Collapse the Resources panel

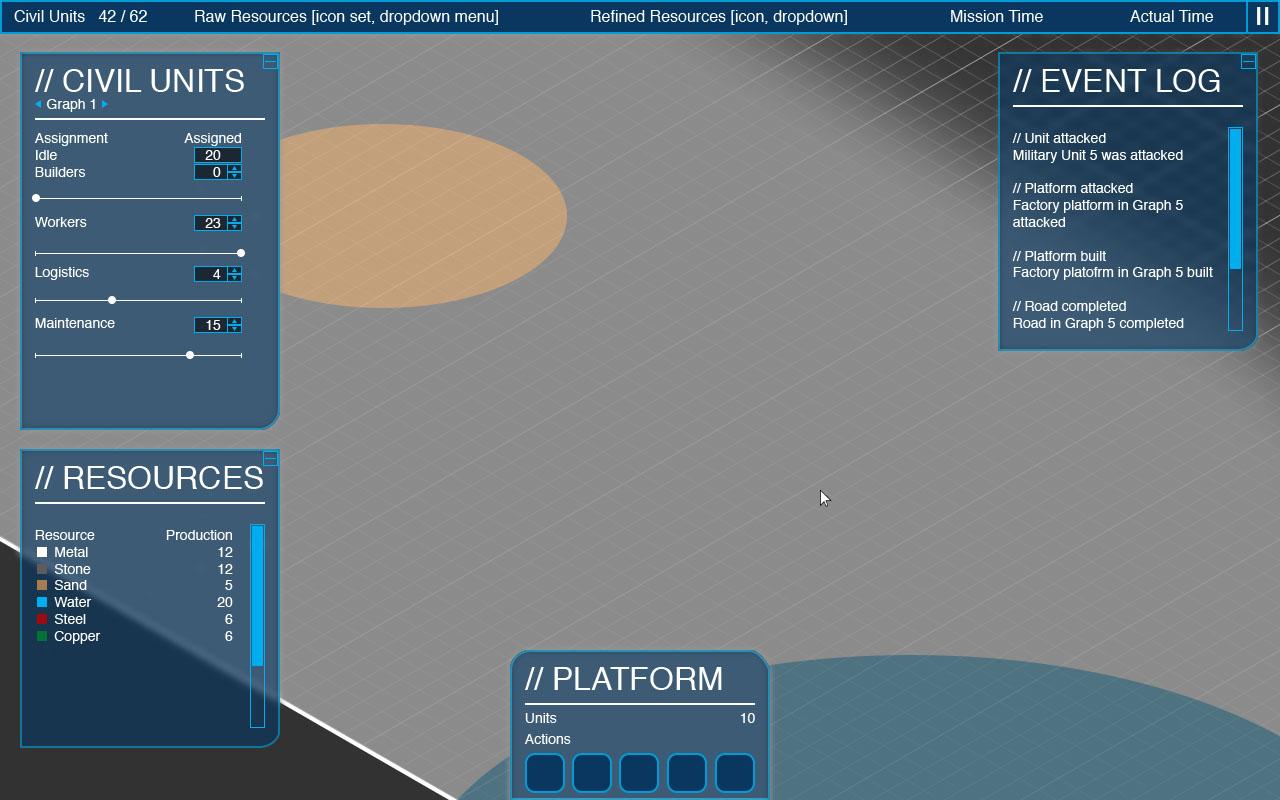[x=270, y=458]
